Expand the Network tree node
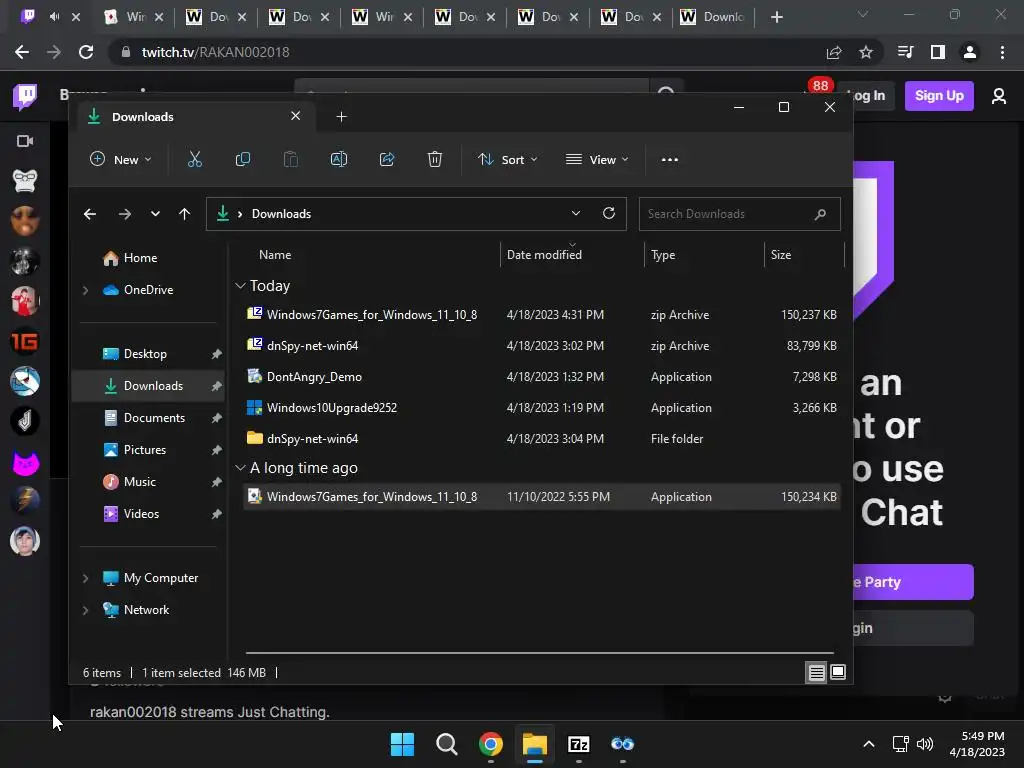The height and width of the screenshot is (768, 1024). (x=85, y=610)
